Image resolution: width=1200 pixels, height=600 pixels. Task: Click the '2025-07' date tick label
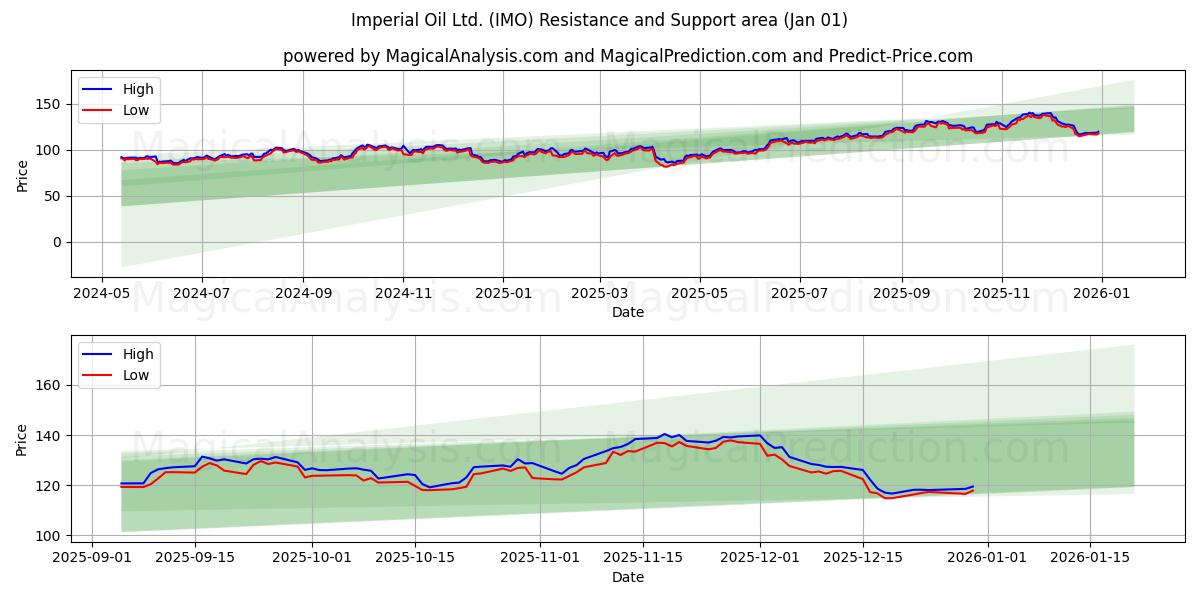(800, 294)
